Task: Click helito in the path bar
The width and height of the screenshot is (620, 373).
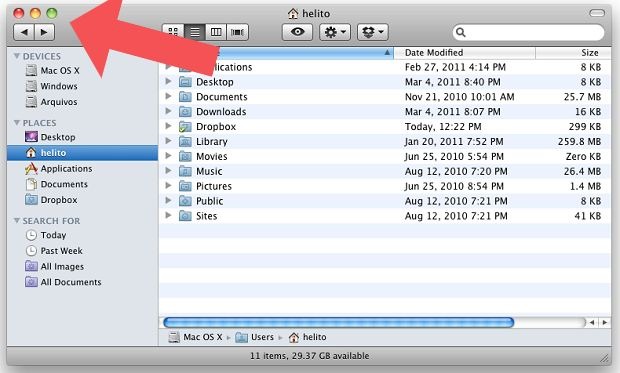Action: pos(307,337)
